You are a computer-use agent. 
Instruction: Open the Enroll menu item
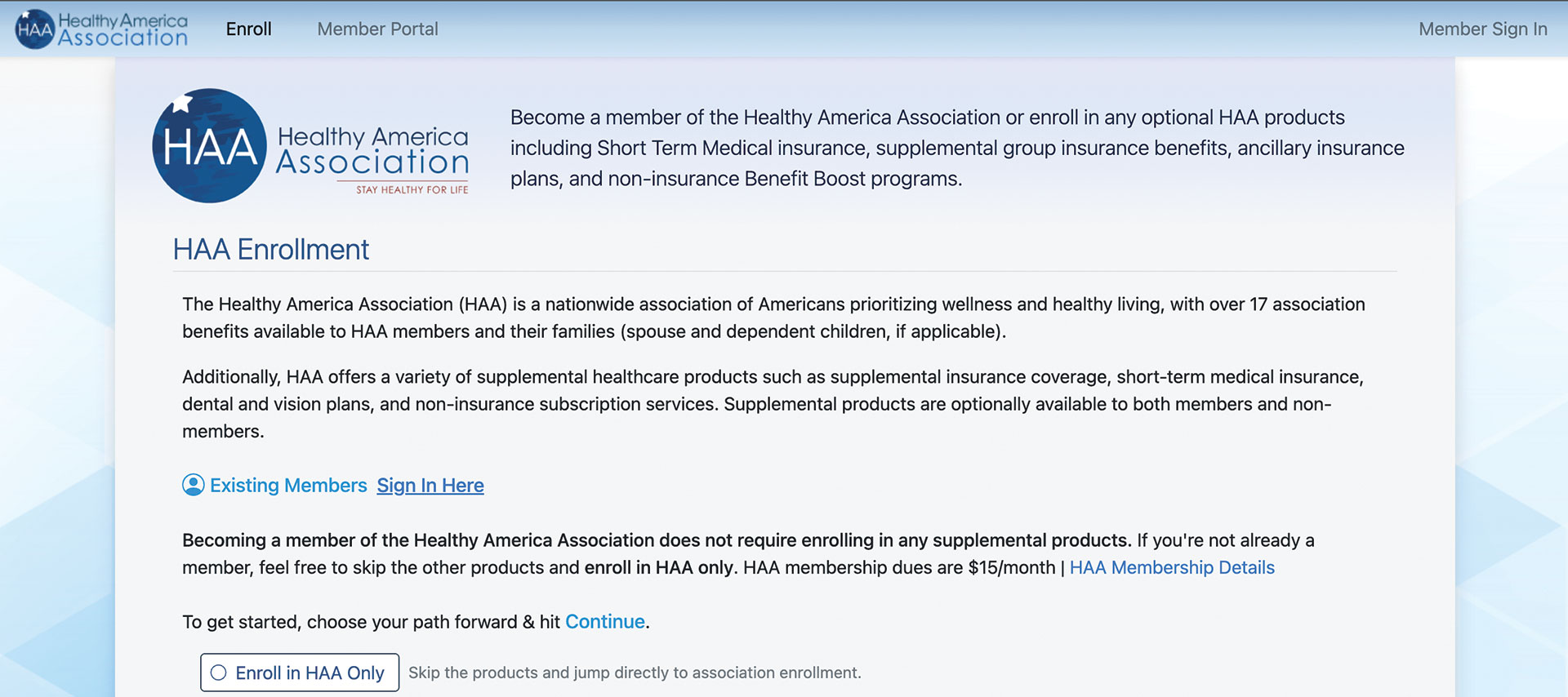coord(248,29)
